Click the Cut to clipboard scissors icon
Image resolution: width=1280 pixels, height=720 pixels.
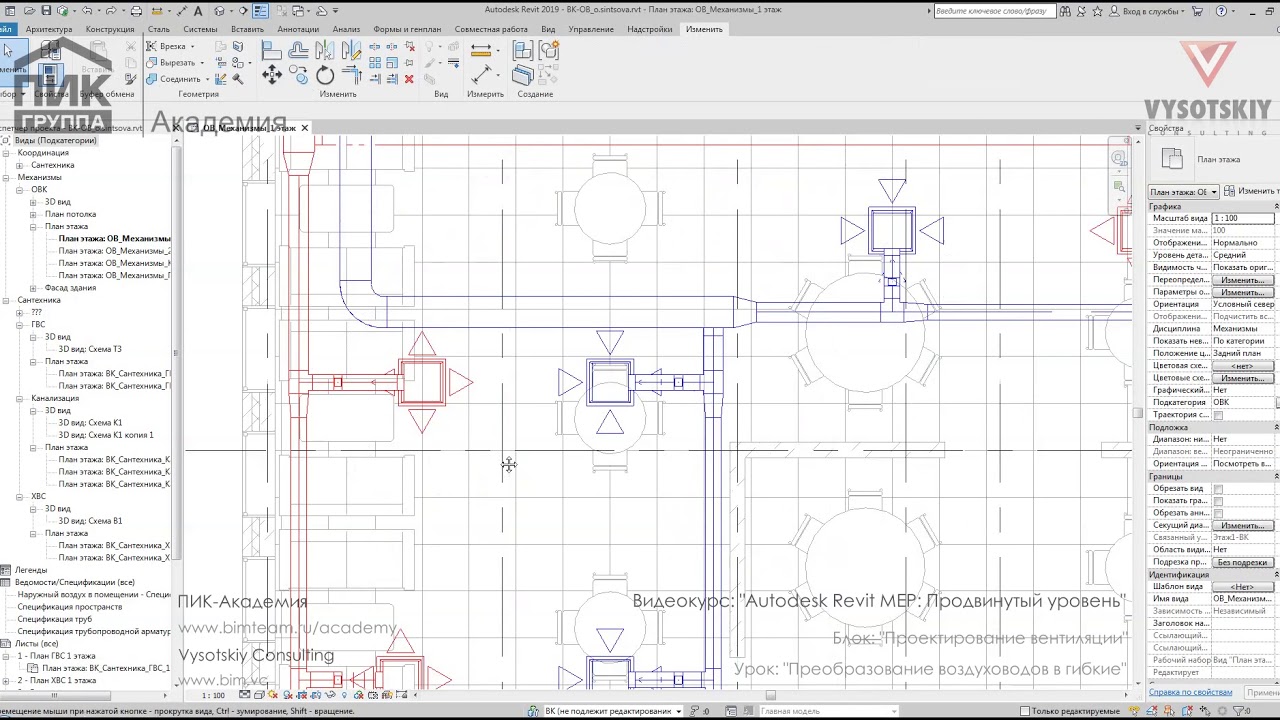pos(131,46)
